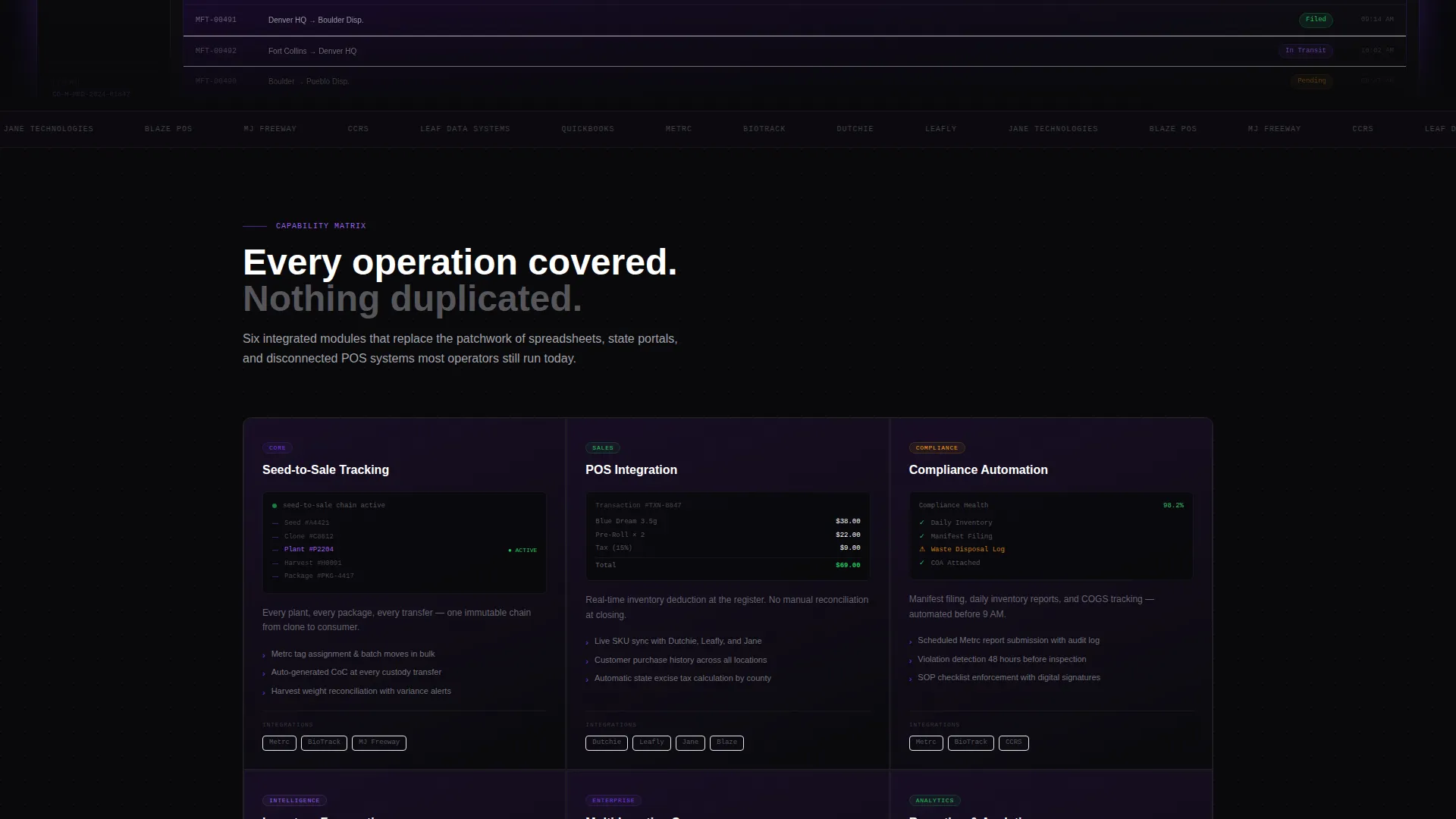This screenshot has height=819, width=1456.
Task: Click the CCRS integration tag
Action: tap(1014, 743)
